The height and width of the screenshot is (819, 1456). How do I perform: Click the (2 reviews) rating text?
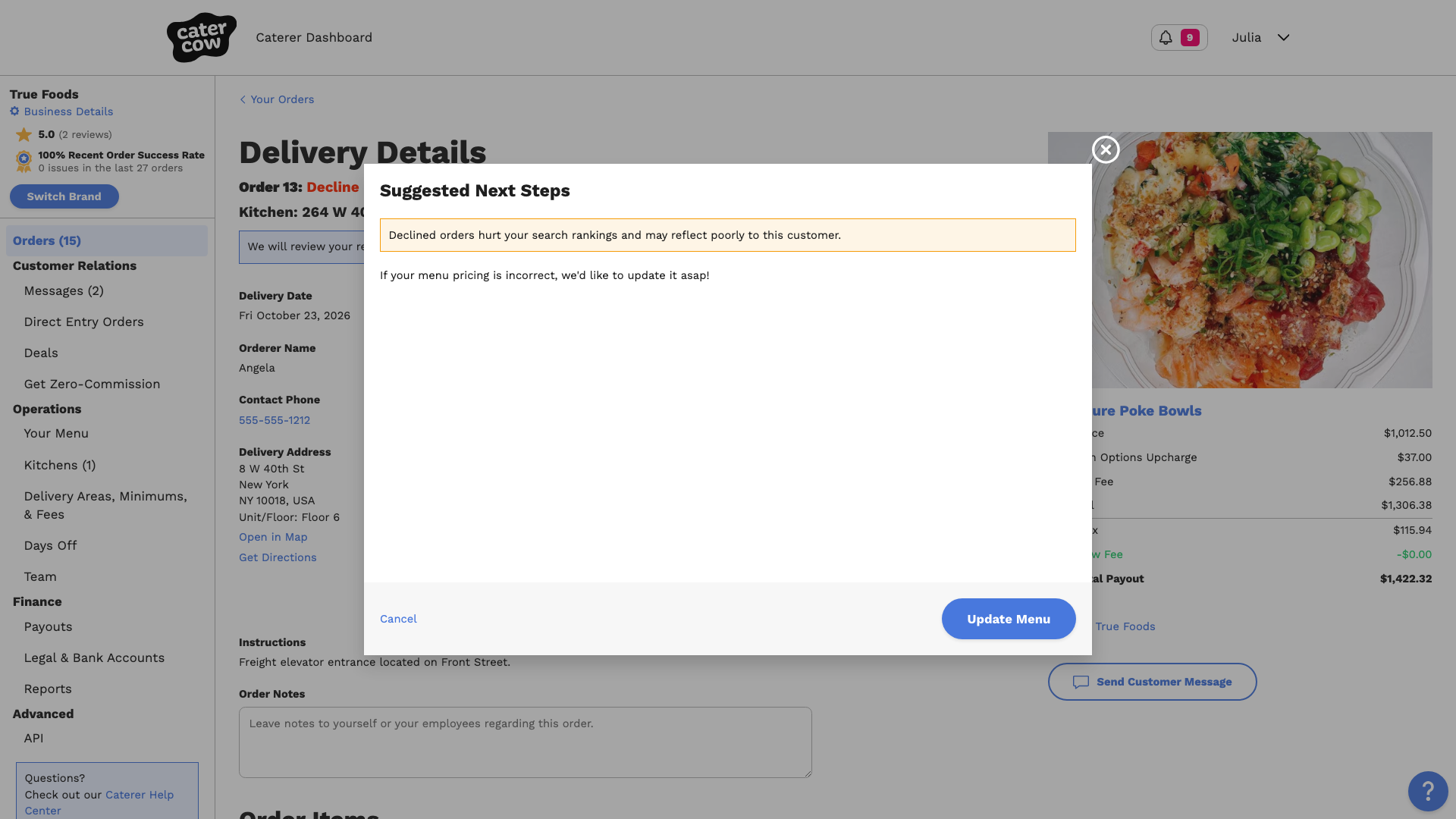86,134
